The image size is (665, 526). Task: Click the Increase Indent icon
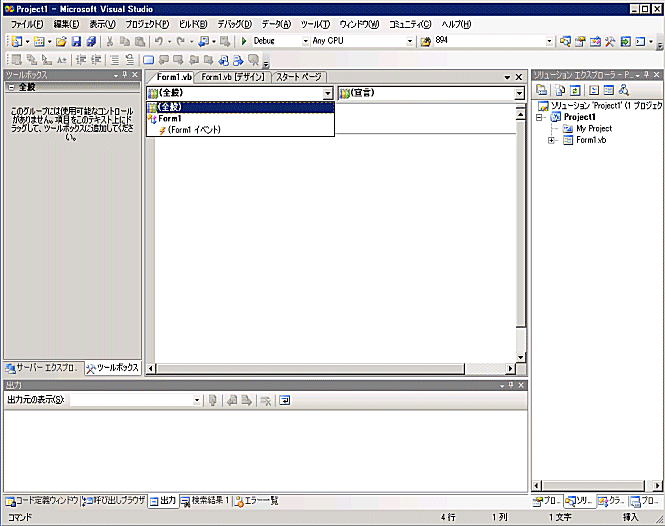[96, 60]
